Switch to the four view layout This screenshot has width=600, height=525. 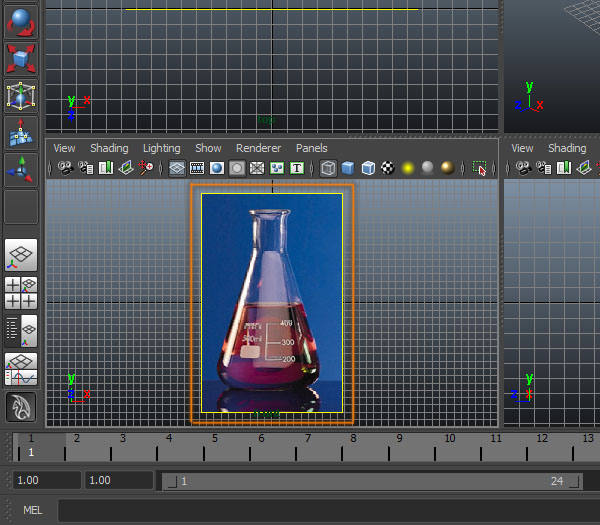point(21,292)
